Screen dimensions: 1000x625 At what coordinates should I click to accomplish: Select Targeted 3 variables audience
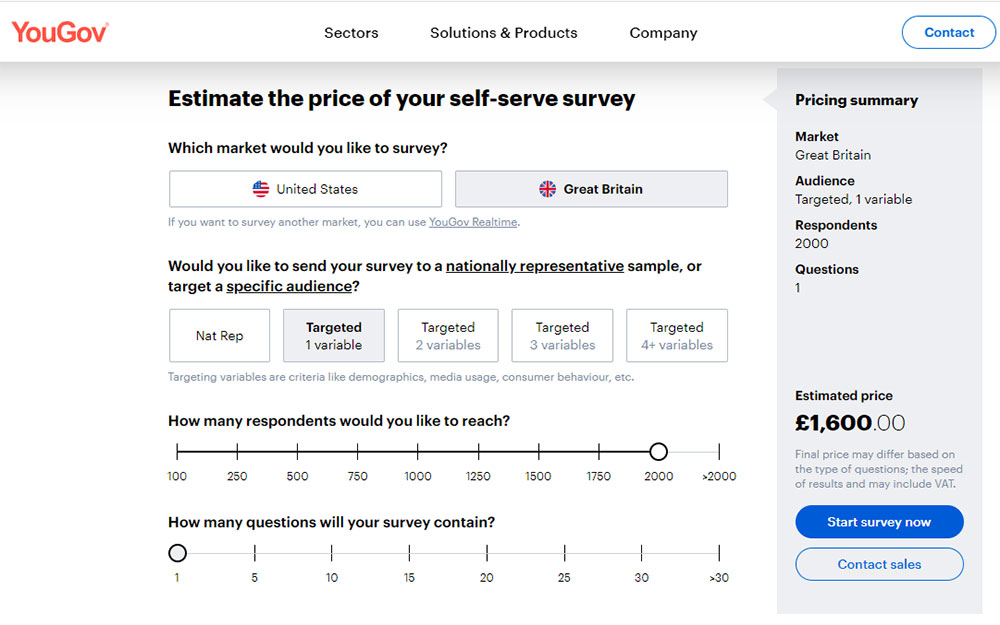tap(562, 336)
